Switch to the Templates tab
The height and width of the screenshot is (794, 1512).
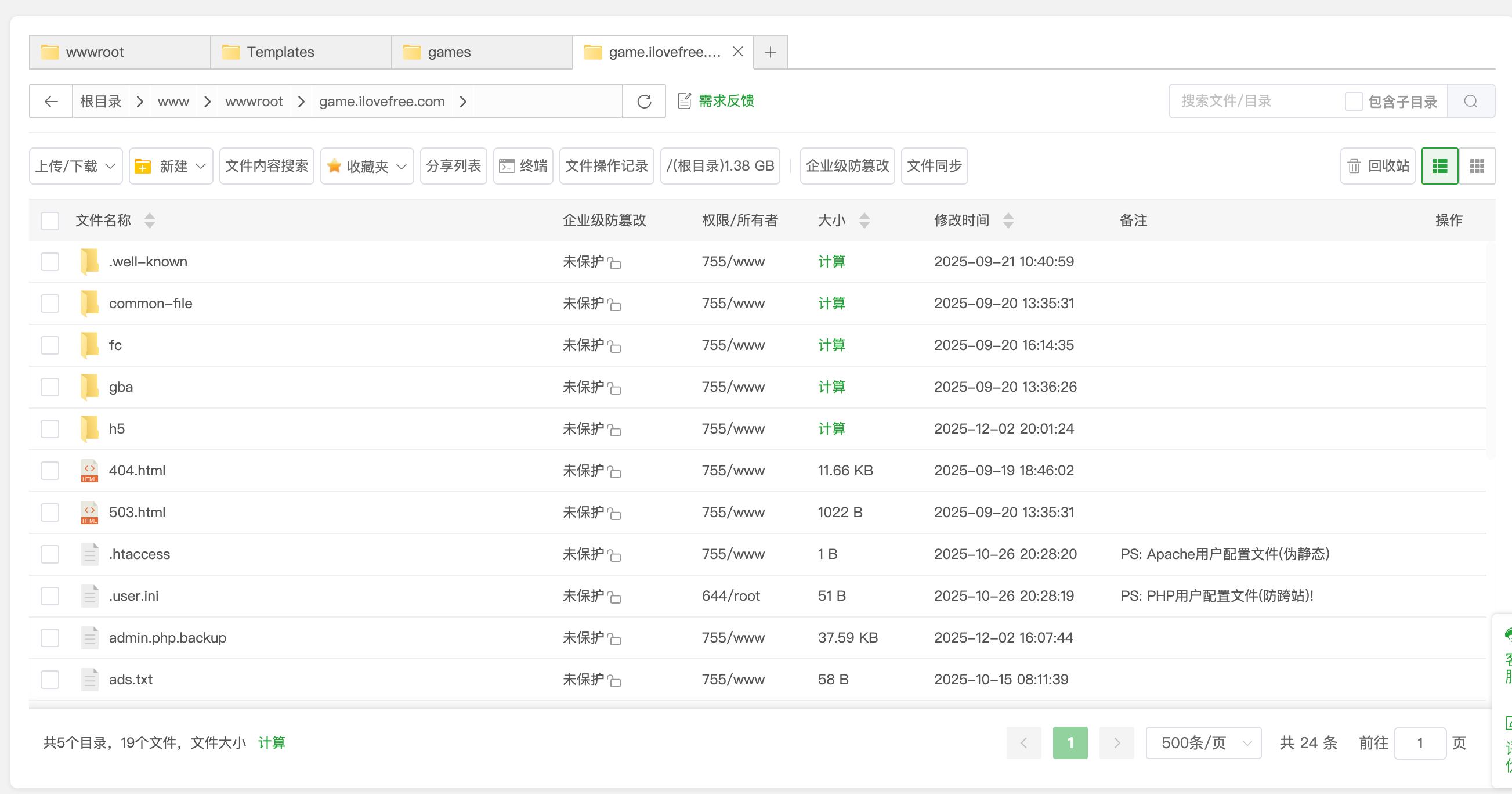tap(301, 52)
